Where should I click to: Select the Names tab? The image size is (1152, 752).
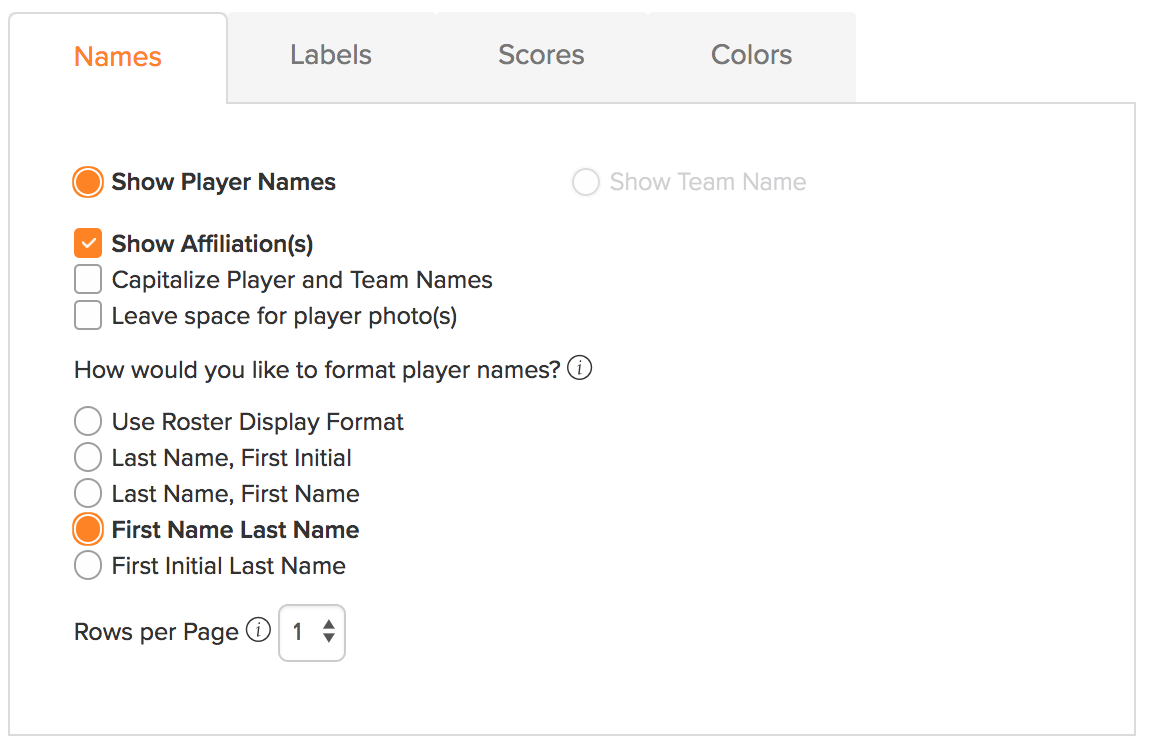118,57
